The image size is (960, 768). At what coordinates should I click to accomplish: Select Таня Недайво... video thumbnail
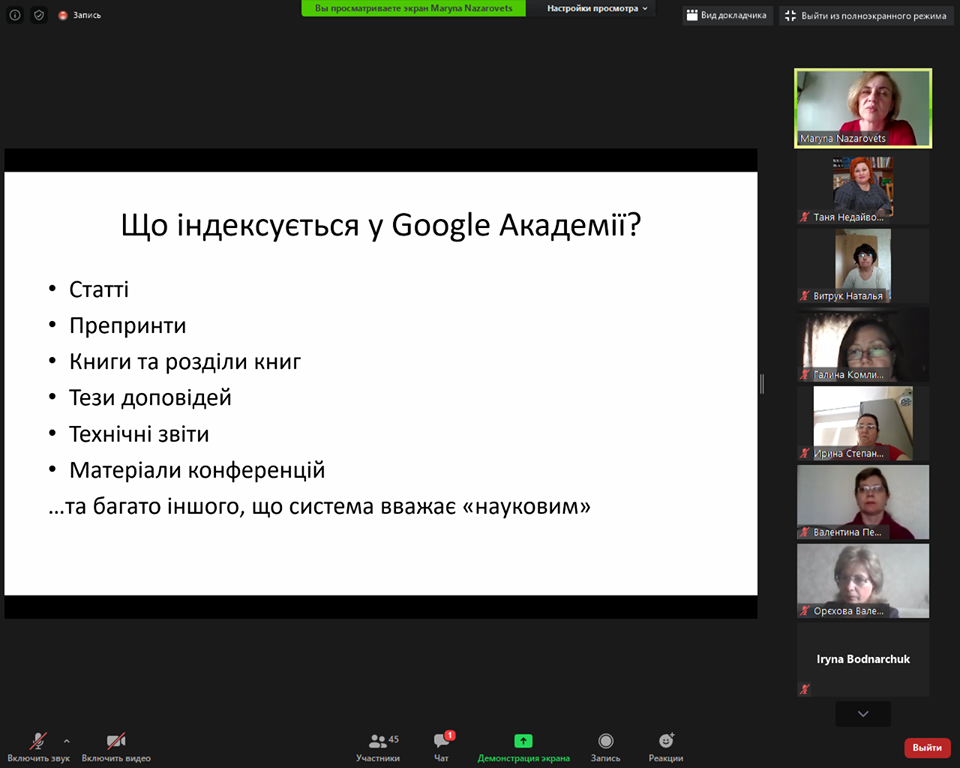[x=863, y=189]
